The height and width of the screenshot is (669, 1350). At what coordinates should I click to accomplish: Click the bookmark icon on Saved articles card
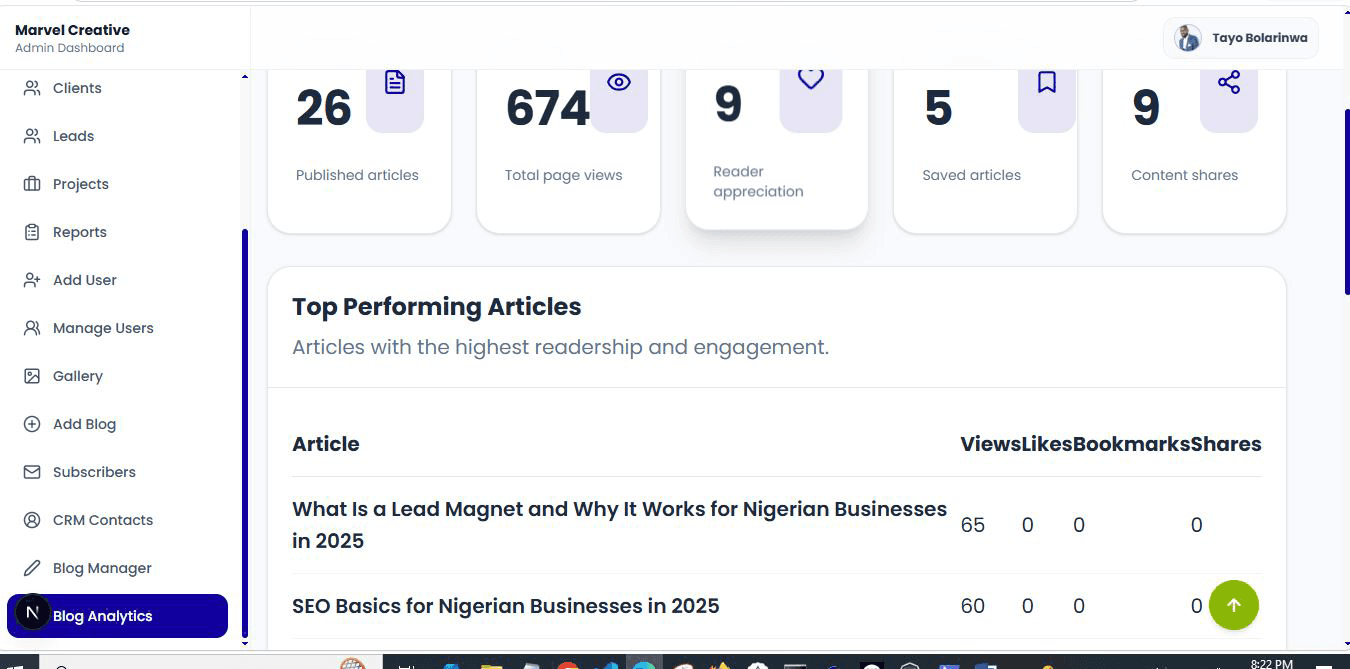(1047, 82)
